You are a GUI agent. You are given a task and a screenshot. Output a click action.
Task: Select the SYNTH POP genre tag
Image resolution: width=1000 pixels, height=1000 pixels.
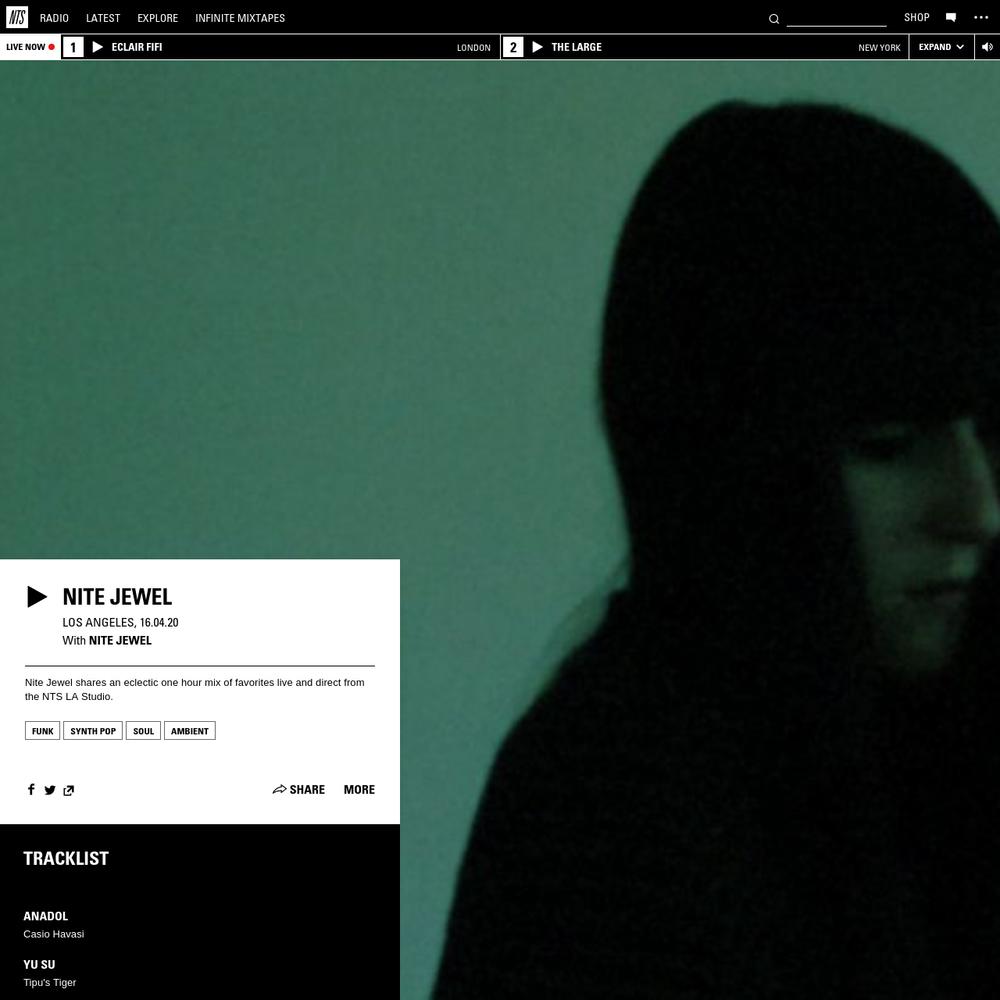click(x=93, y=731)
